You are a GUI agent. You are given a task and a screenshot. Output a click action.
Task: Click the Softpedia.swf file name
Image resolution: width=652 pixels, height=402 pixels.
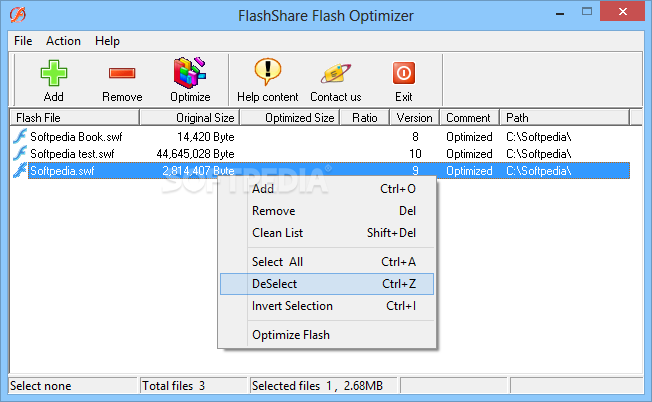click(x=62, y=171)
